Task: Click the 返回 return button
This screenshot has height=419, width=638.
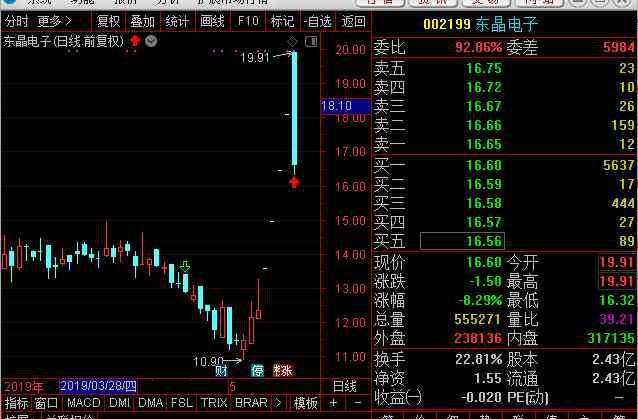Action: coord(353,21)
